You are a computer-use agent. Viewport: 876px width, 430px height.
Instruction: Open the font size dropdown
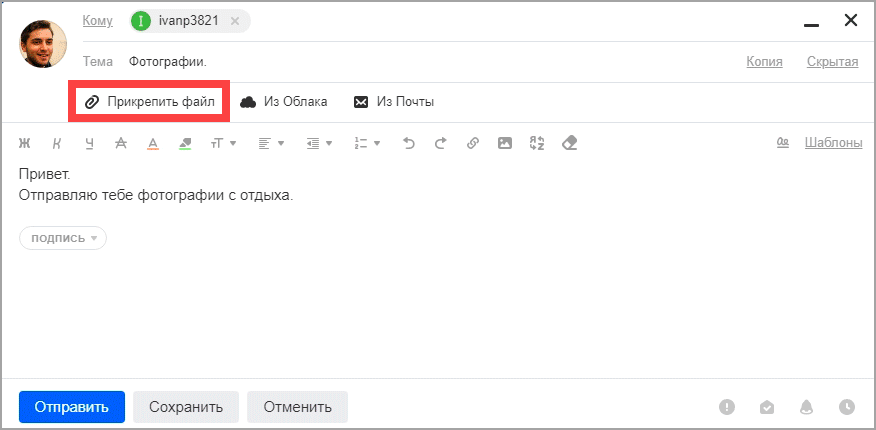click(222, 143)
